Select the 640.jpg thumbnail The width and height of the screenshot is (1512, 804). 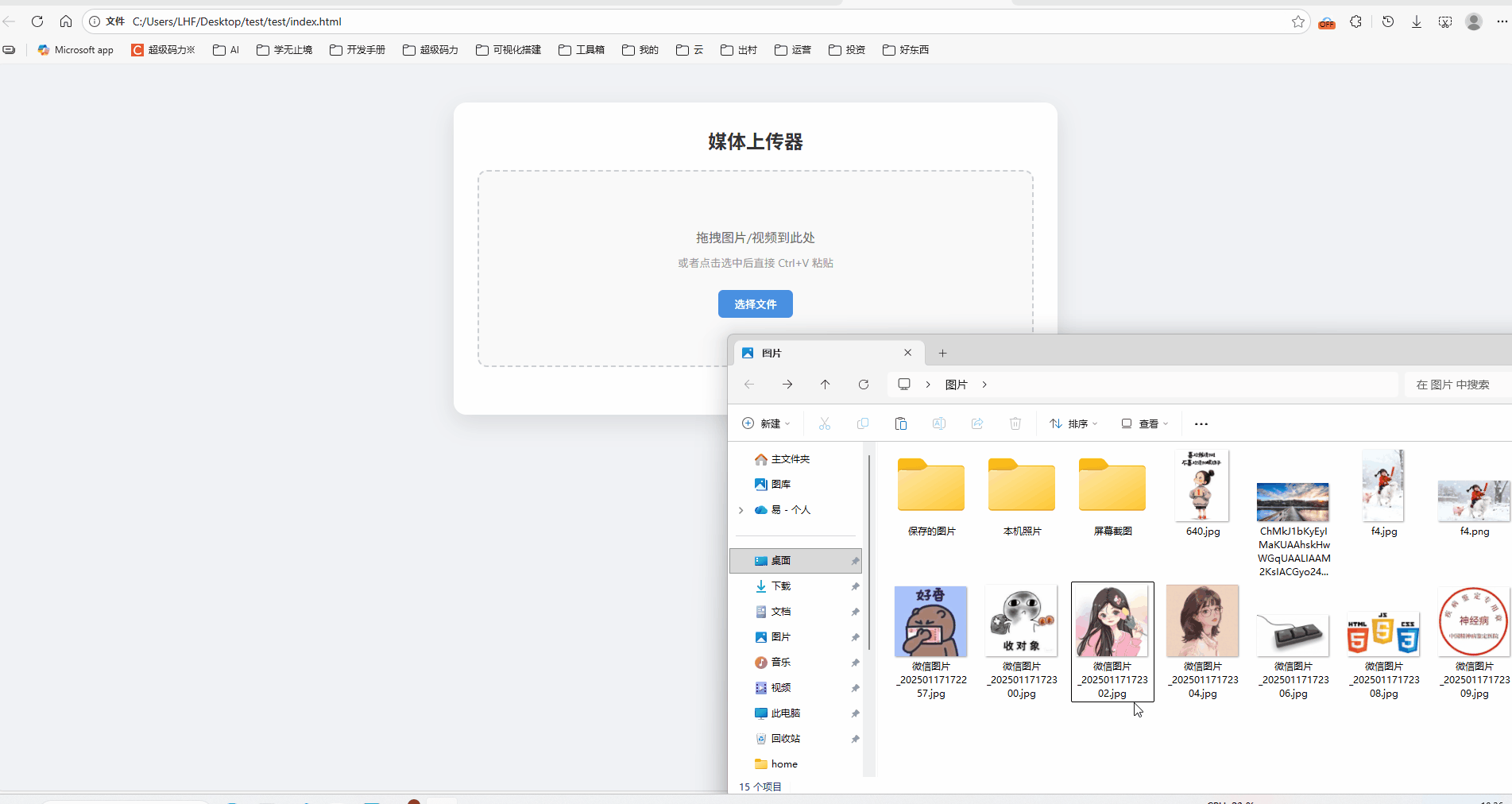(1202, 486)
